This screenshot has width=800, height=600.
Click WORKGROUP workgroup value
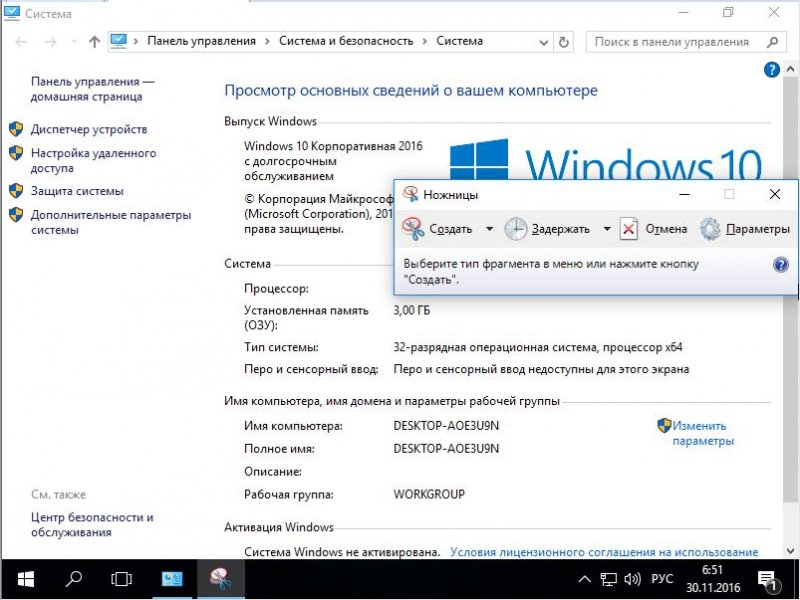(x=429, y=494)
